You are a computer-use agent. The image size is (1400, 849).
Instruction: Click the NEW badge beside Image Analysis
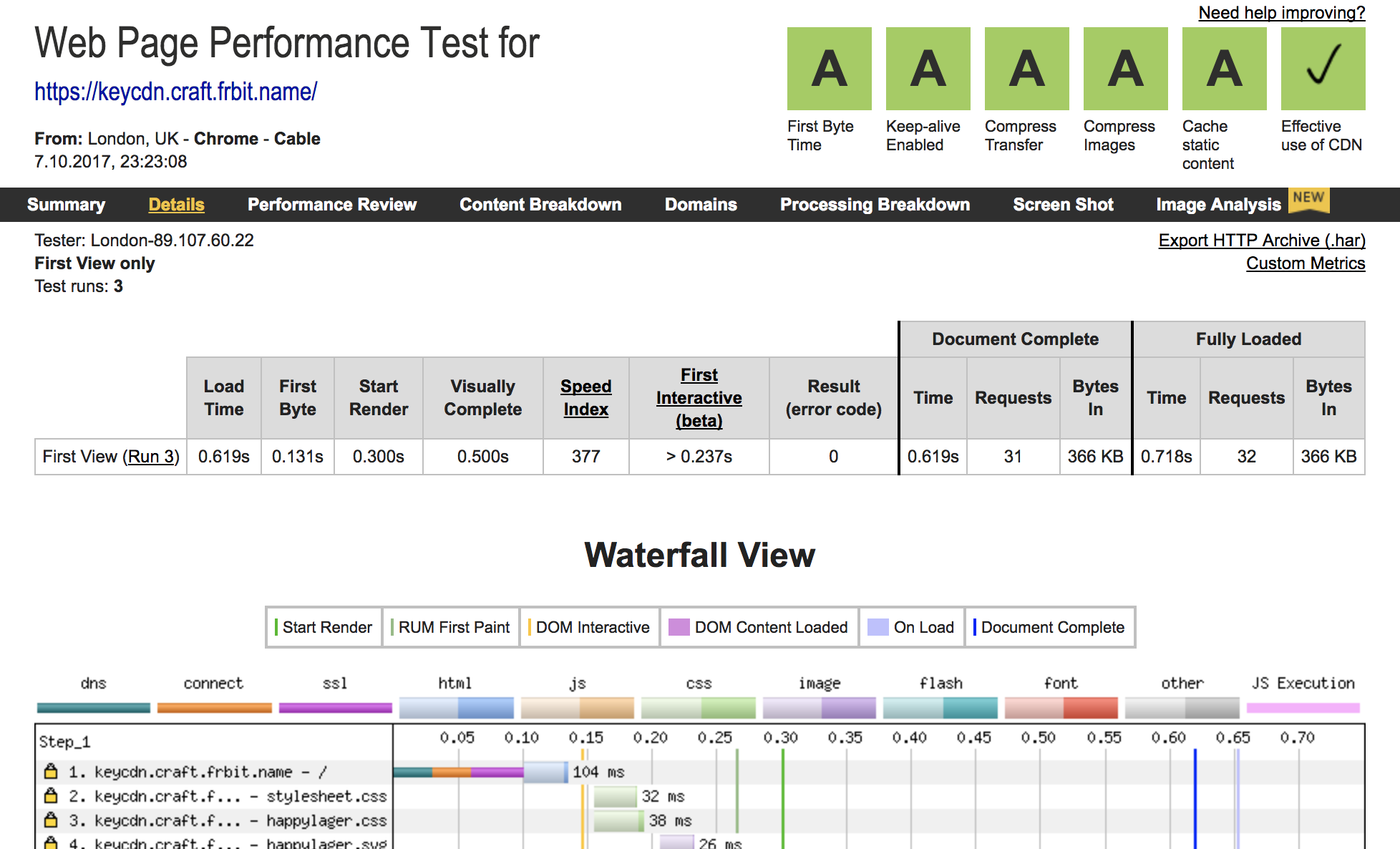pos(1308,199)
